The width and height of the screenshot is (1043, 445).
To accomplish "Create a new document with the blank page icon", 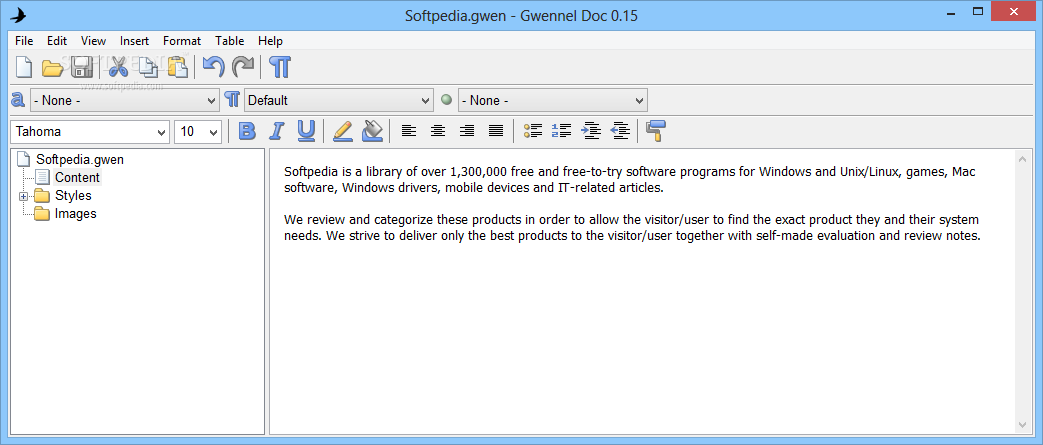I will click(x=24, y=67).
